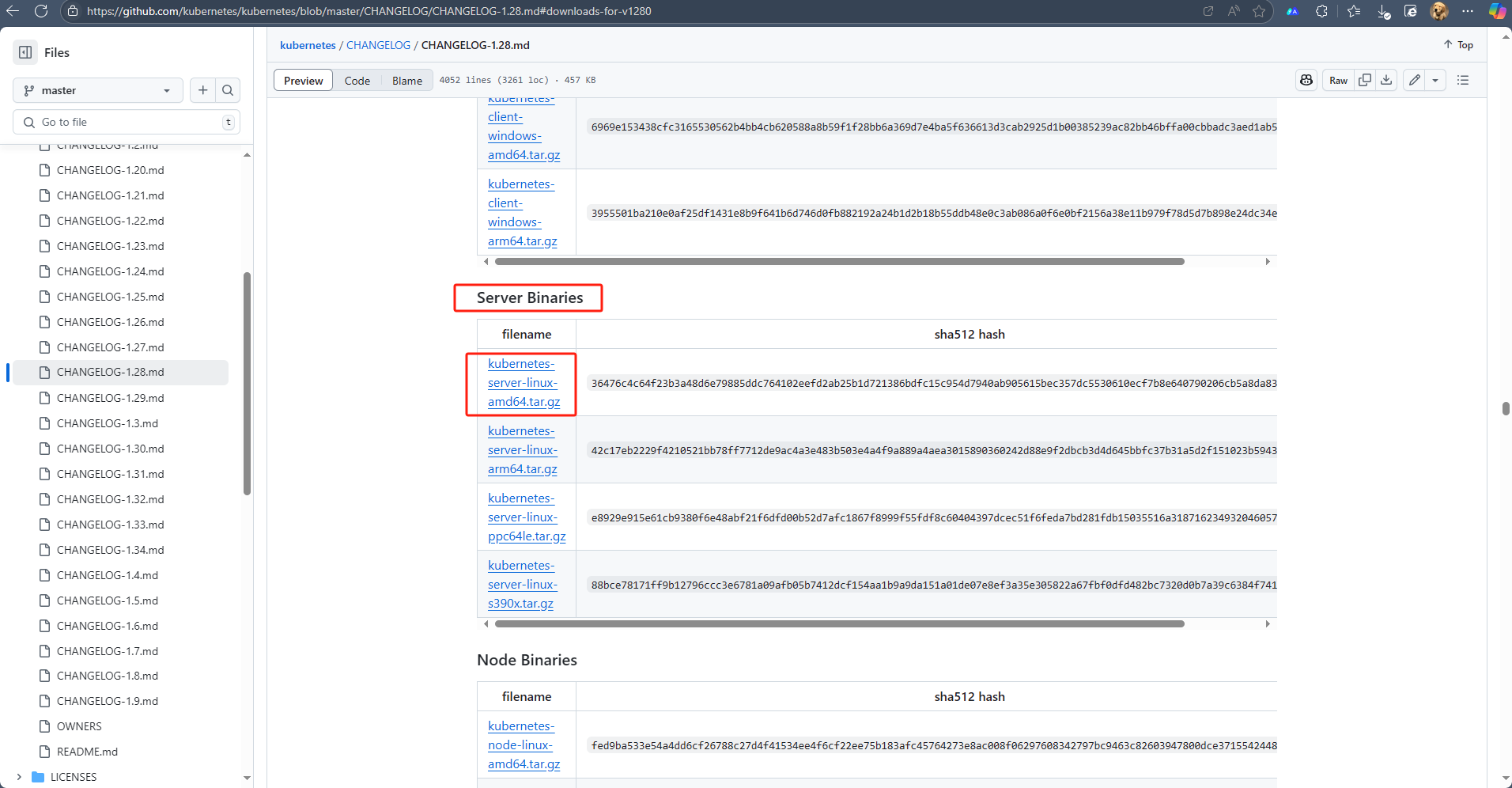This screenshot has height=788, width=1512.
Task: Open the browser collections icon
Action: tap(1411, 11)
